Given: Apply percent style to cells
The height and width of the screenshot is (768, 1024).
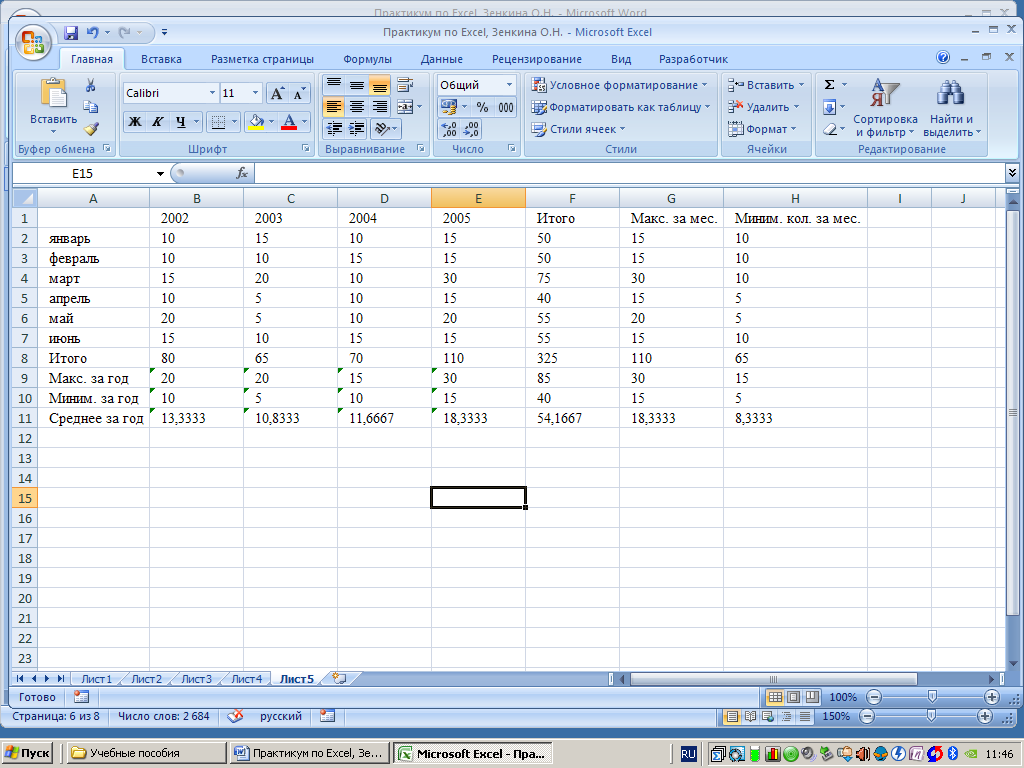Looking at the screenshot, I should pyautogui.click(x=482, y=107).
